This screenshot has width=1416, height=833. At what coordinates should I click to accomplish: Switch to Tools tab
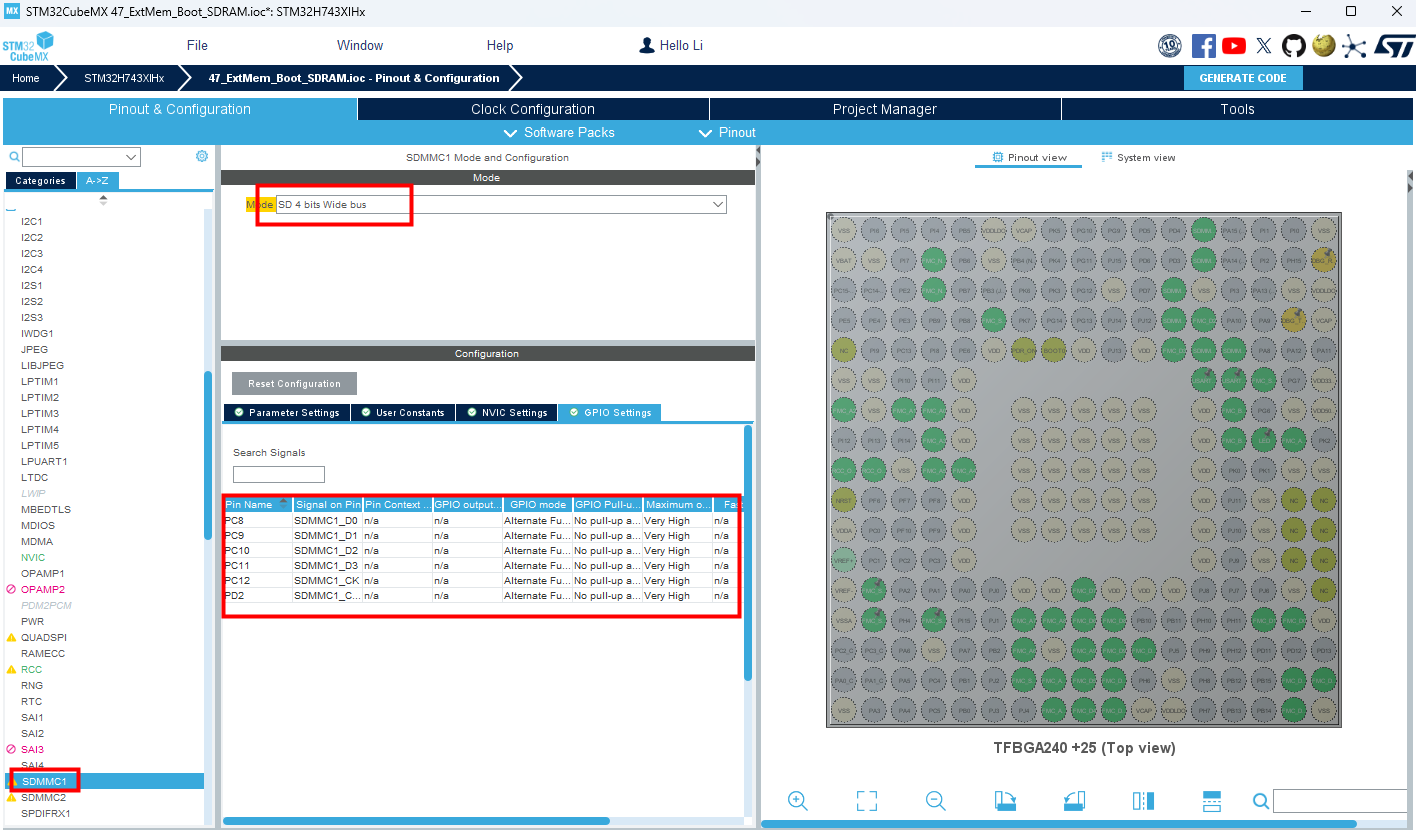pyautogui.click(x=1237, y=109)
